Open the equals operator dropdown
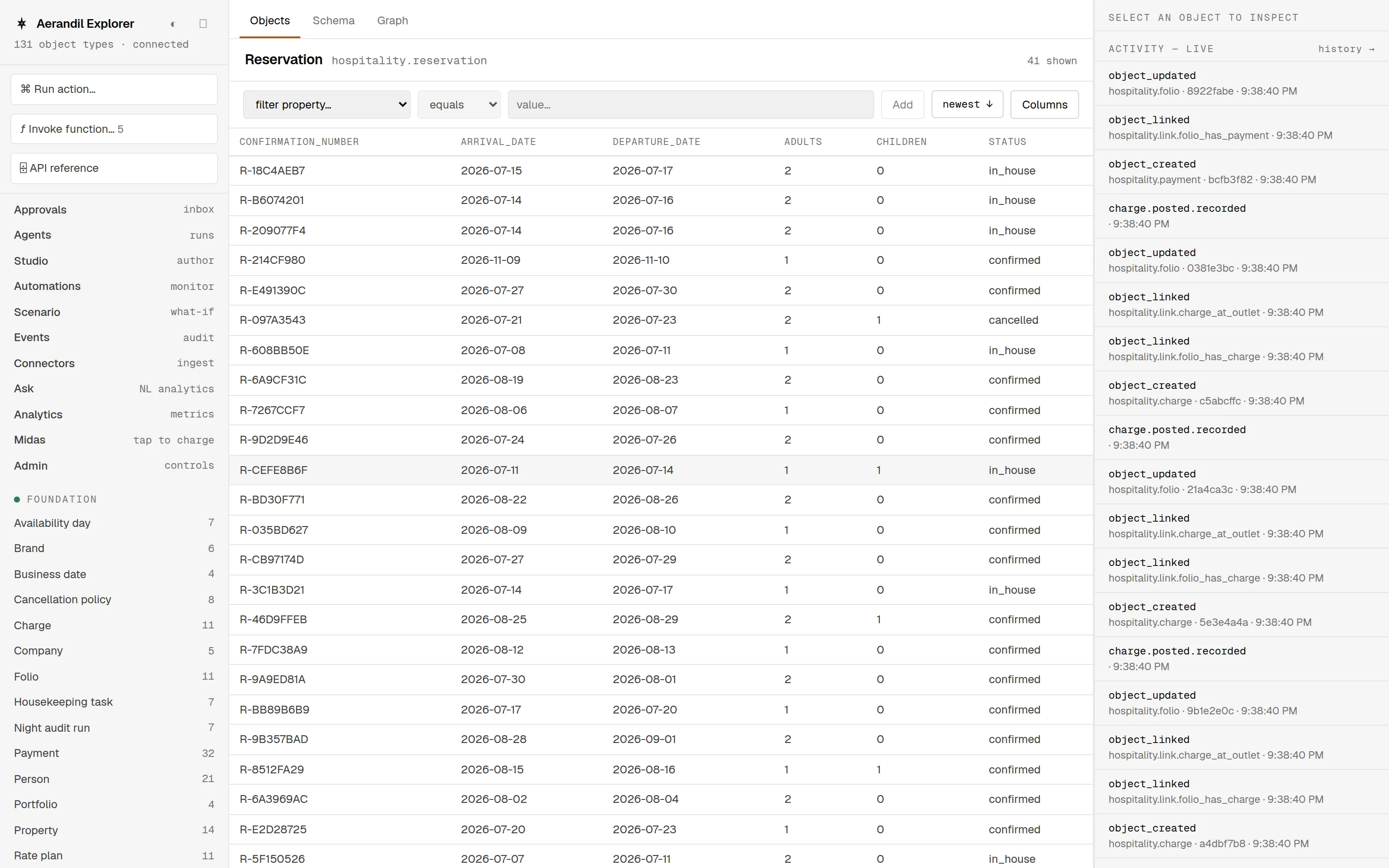Viewport: 1389px width, 868px height. pos(459,105)
